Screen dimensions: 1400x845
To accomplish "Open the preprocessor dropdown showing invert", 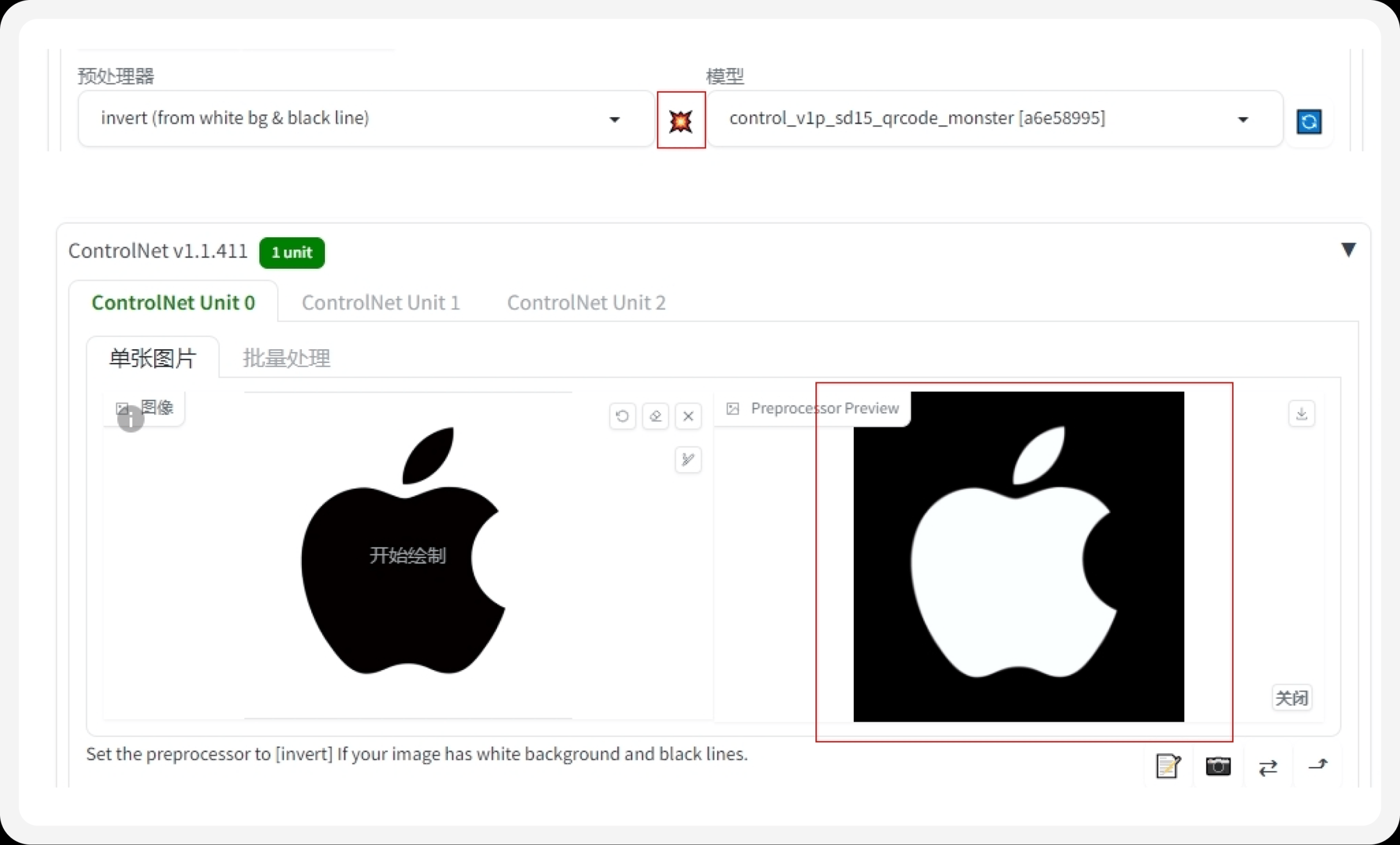I will (x=366, y=119).
